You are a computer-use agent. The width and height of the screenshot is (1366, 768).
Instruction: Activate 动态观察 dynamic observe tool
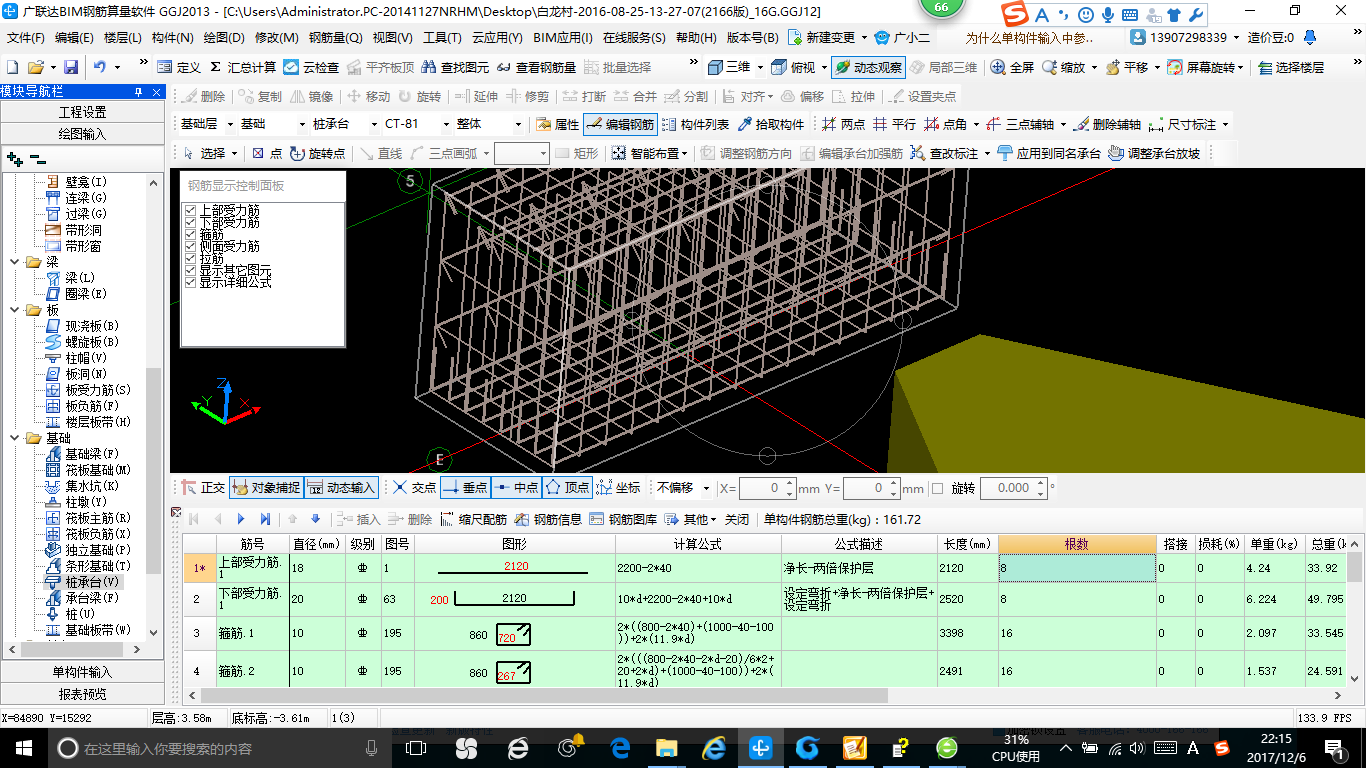click(x=868, y=67)
